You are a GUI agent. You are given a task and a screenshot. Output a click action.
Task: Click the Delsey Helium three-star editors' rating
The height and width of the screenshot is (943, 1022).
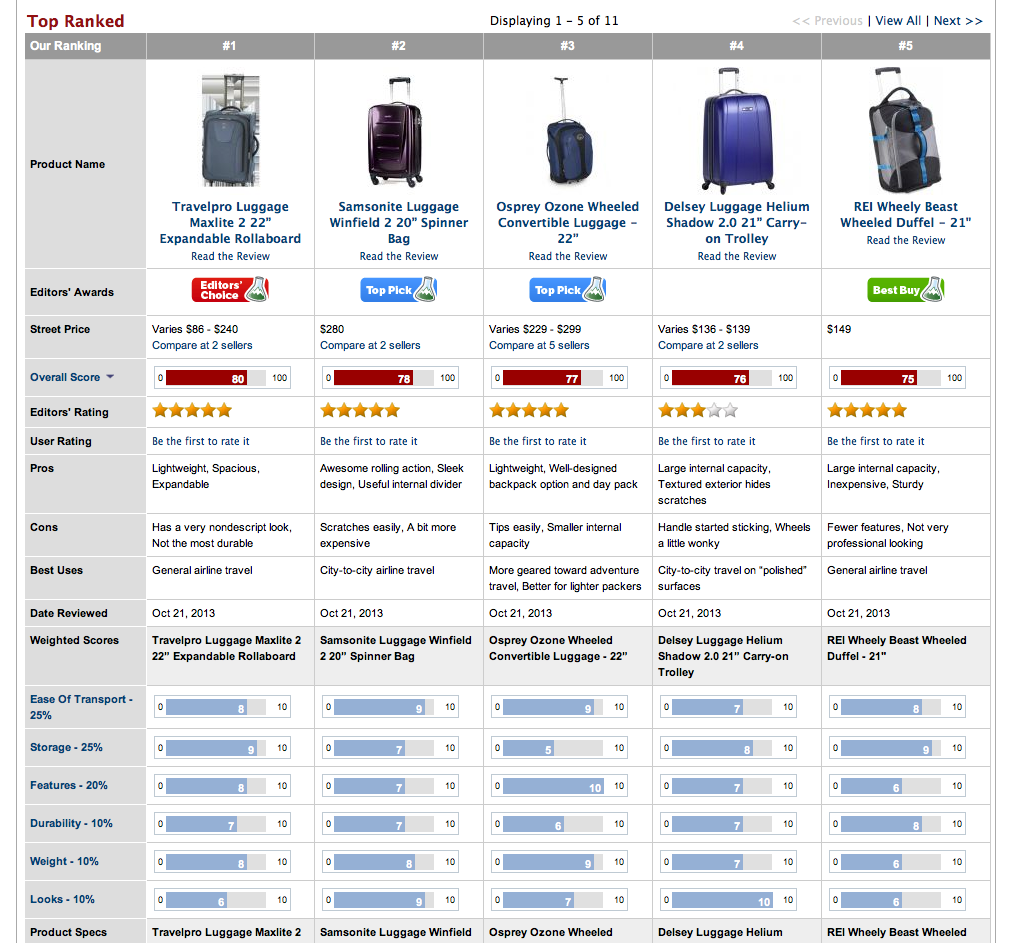click(698, 410)
